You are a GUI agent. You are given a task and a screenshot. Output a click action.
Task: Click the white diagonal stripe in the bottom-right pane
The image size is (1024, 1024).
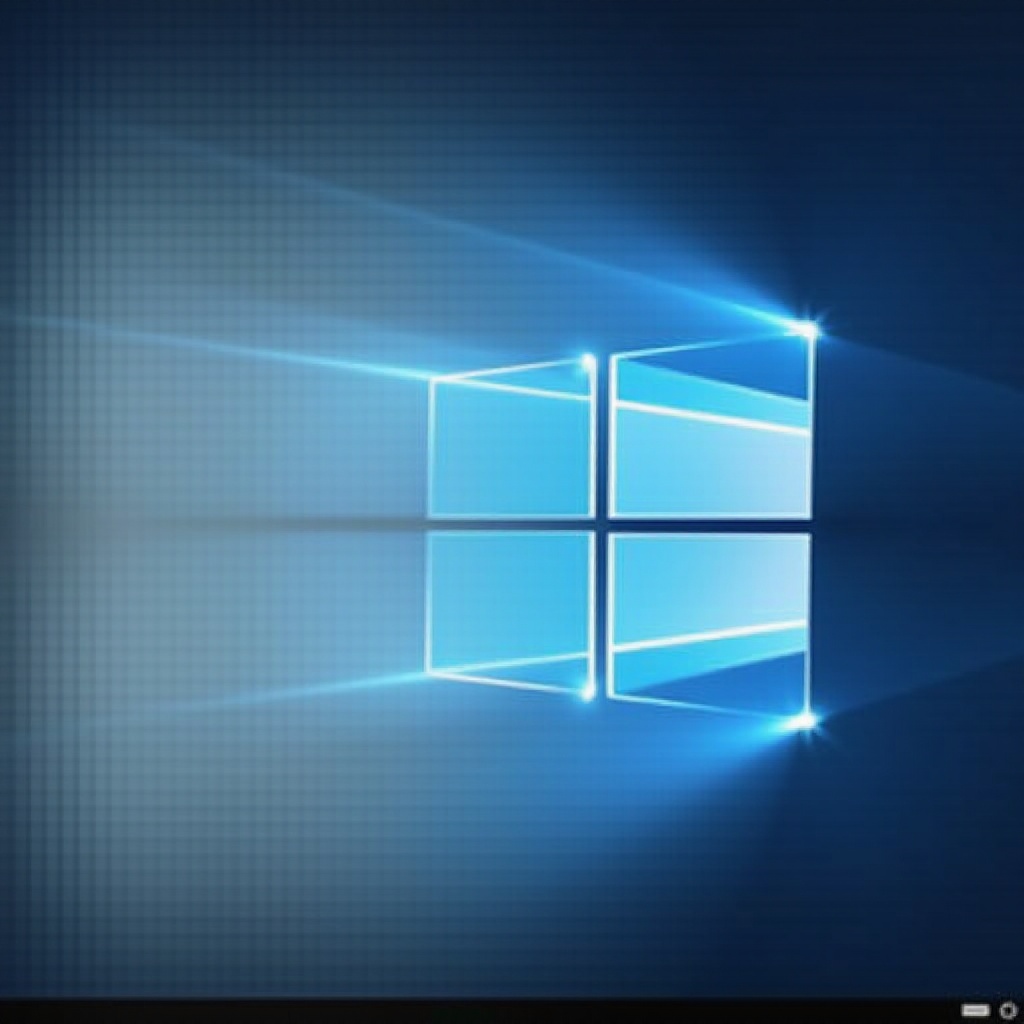pos(710,636)
